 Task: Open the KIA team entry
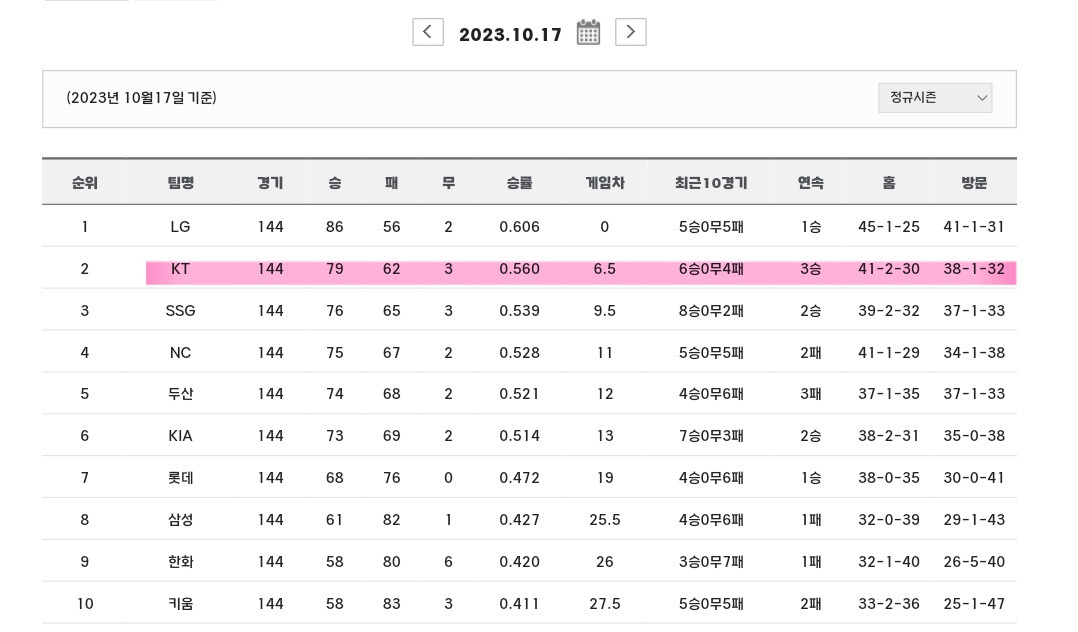tap(180, 436)
